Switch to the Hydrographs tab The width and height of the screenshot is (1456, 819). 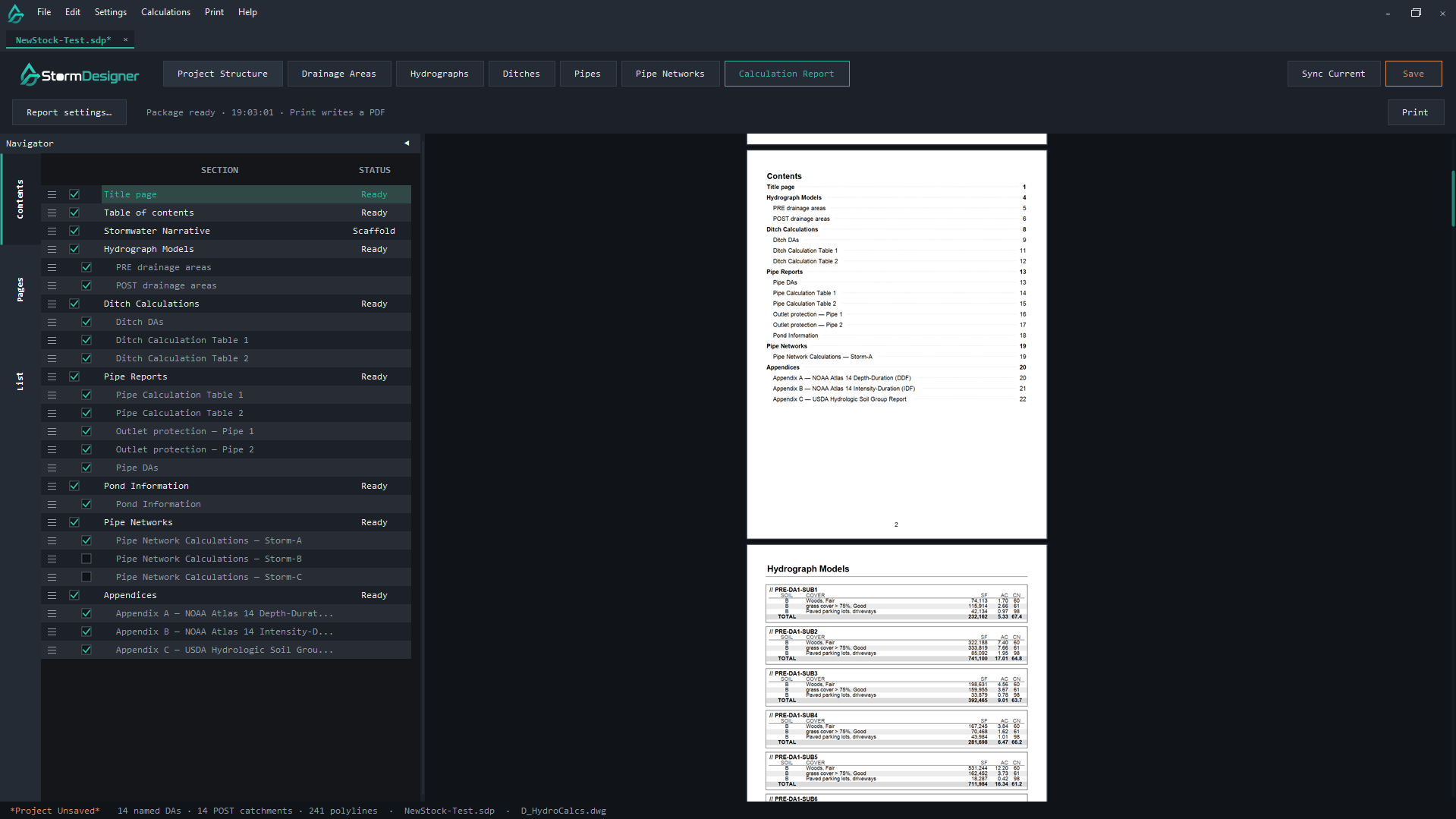439,74
